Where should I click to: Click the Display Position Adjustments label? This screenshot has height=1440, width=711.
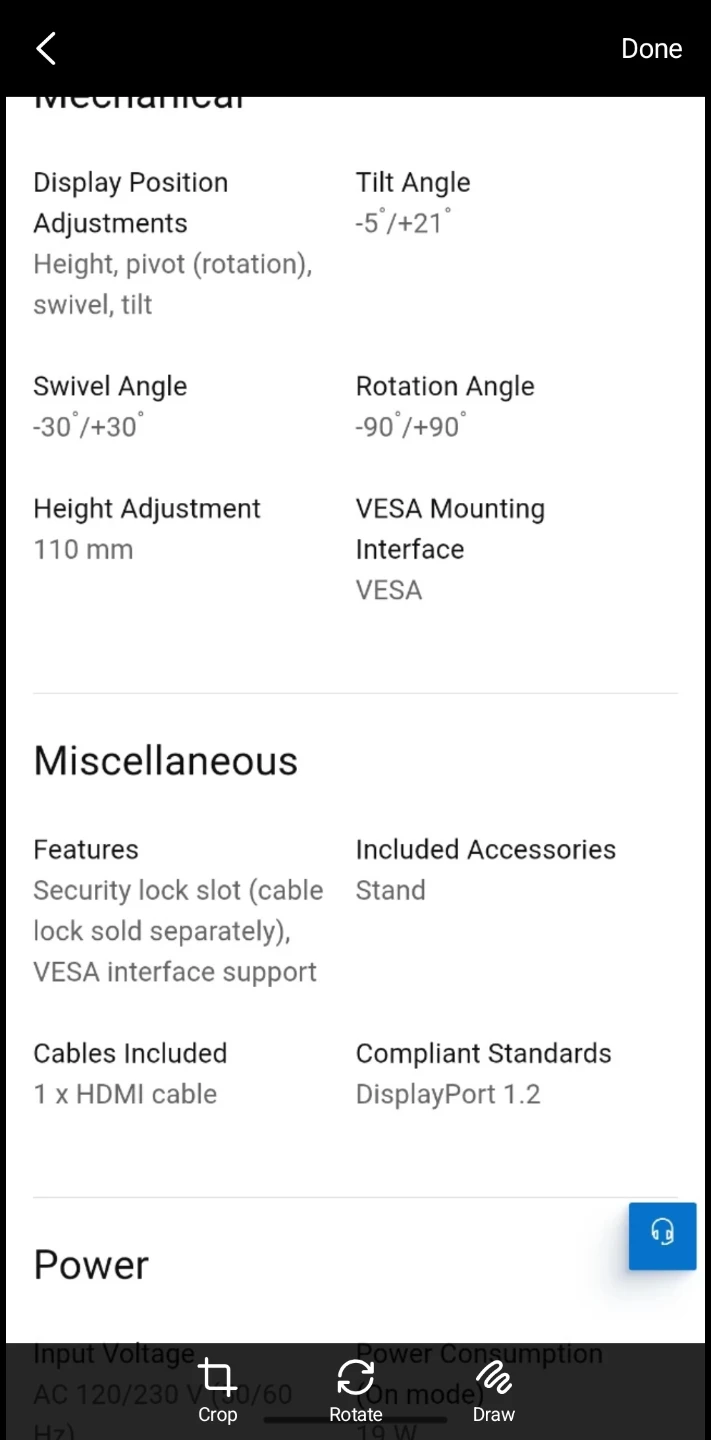click(130, 203)
